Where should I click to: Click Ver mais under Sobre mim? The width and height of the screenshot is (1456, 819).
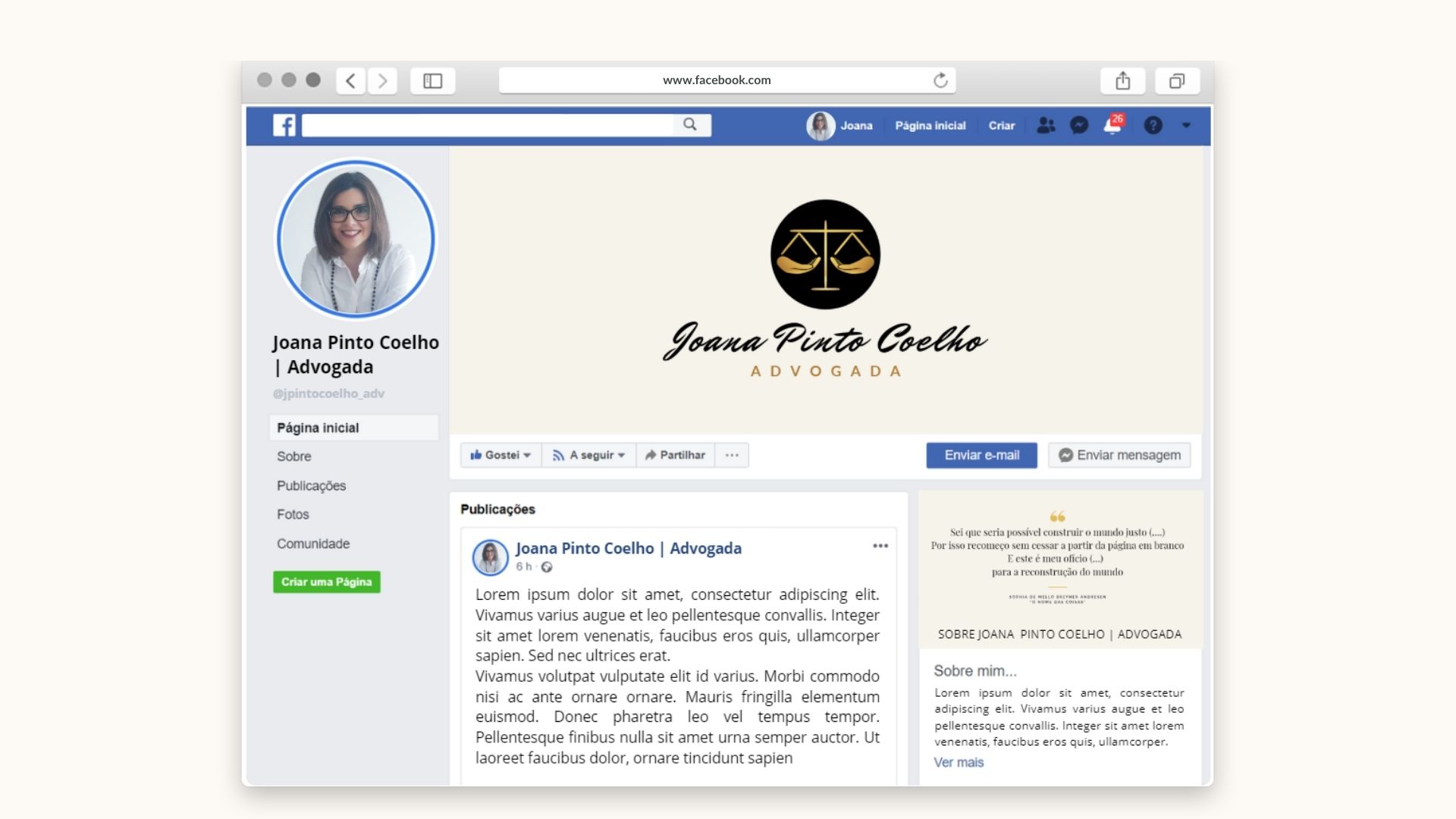(958, 762)
